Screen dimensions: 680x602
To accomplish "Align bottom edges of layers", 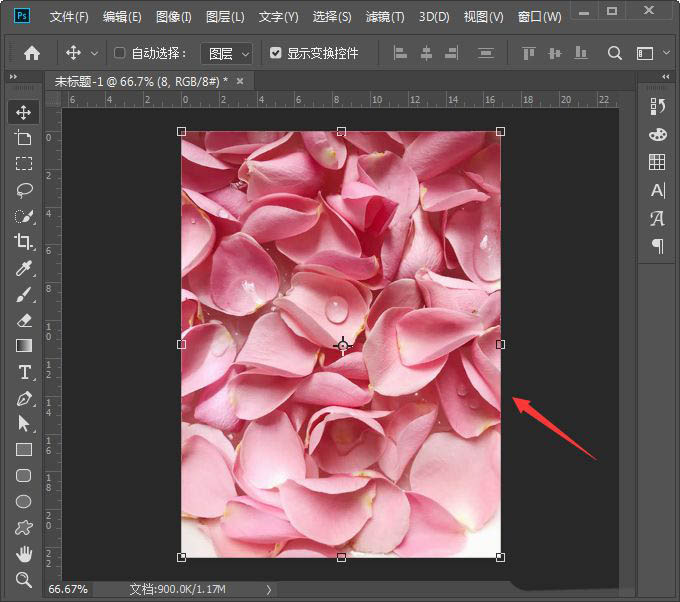I will 580,53.
